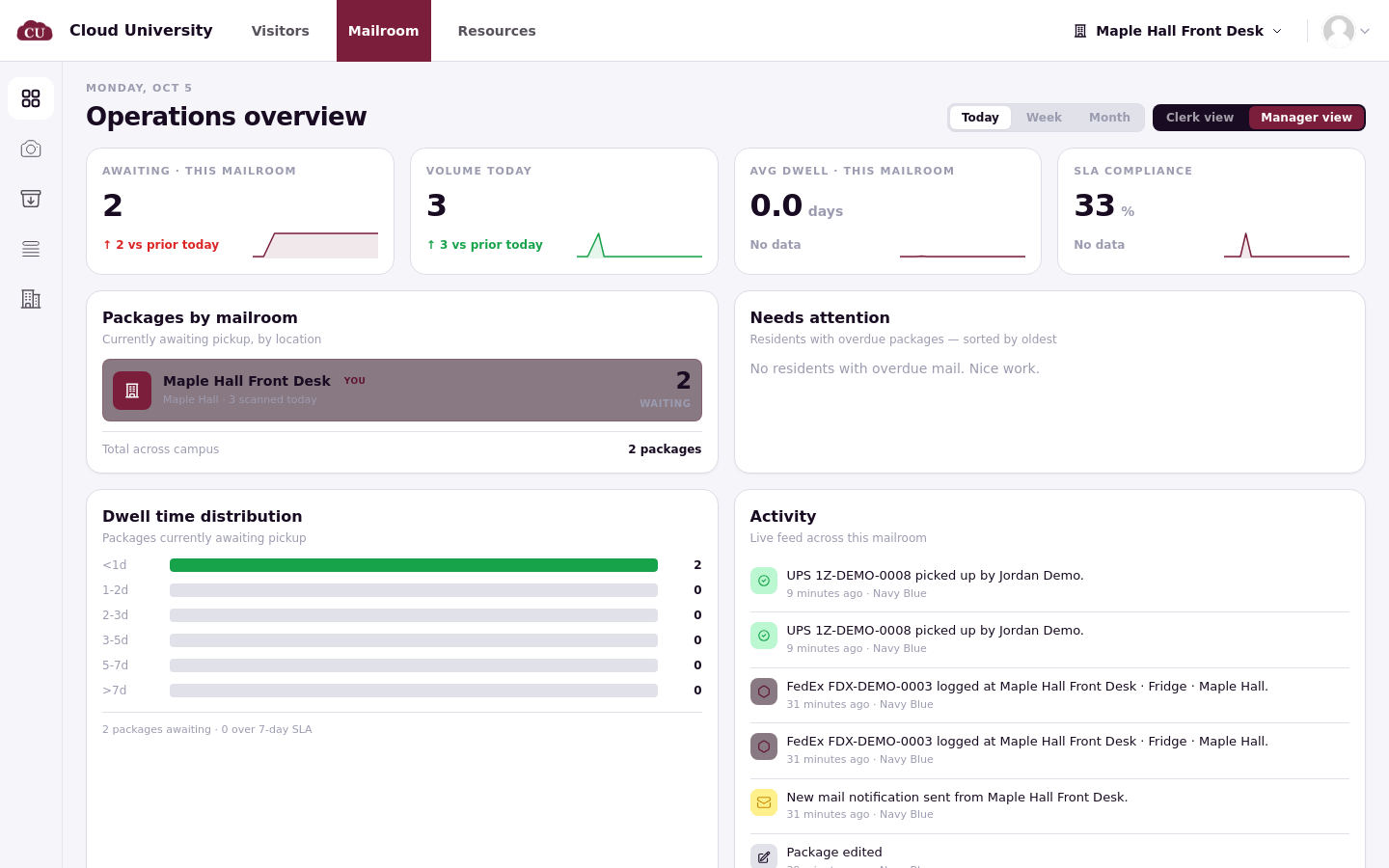The image size is (1389, 868).
Task: Go to the Visitors tab
Action: tap(281, 31)
